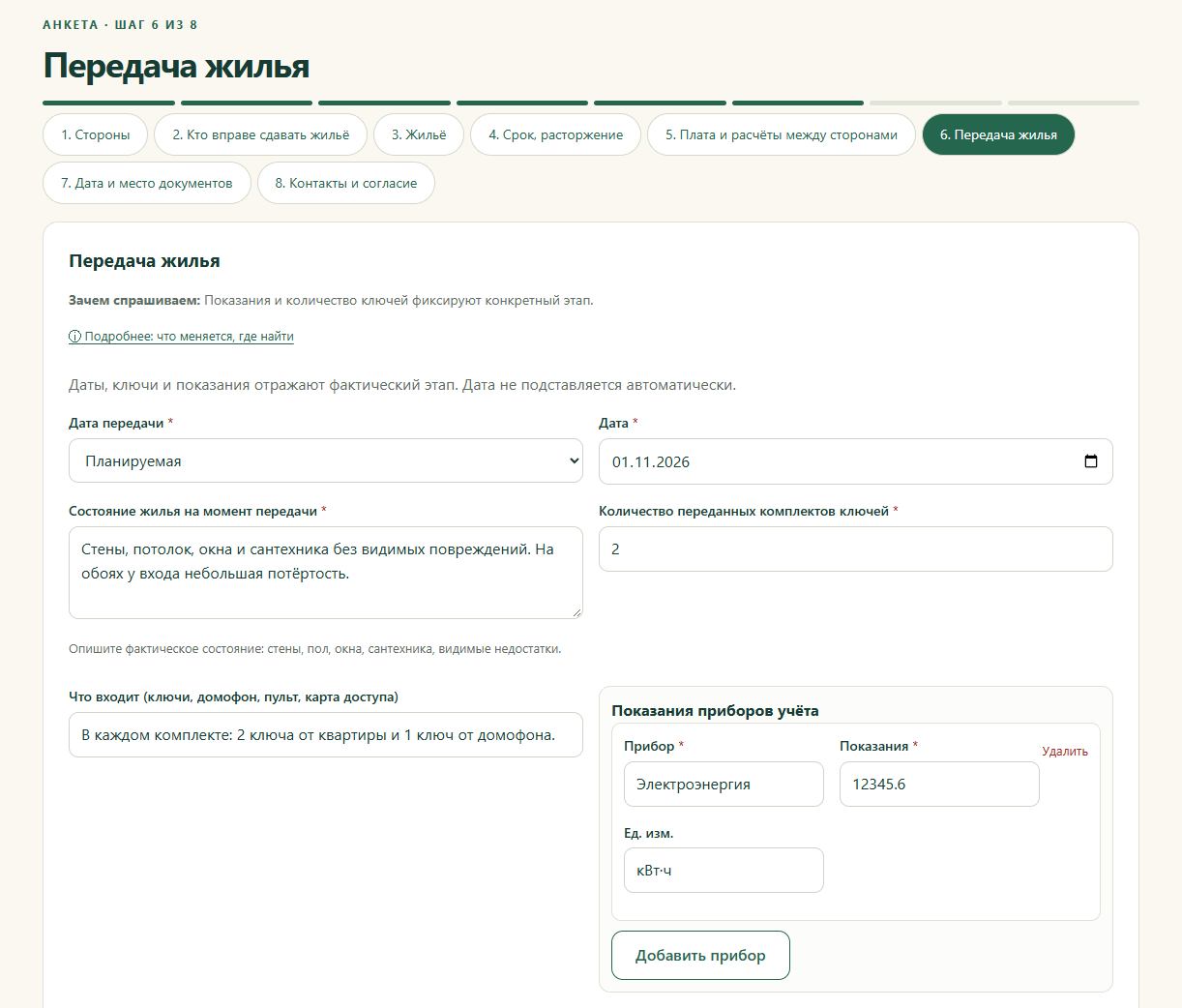Click the Показания приборов учёта heading
Image resolution: width=1182 pixels, height=1008 pixels.
[715, 710]
